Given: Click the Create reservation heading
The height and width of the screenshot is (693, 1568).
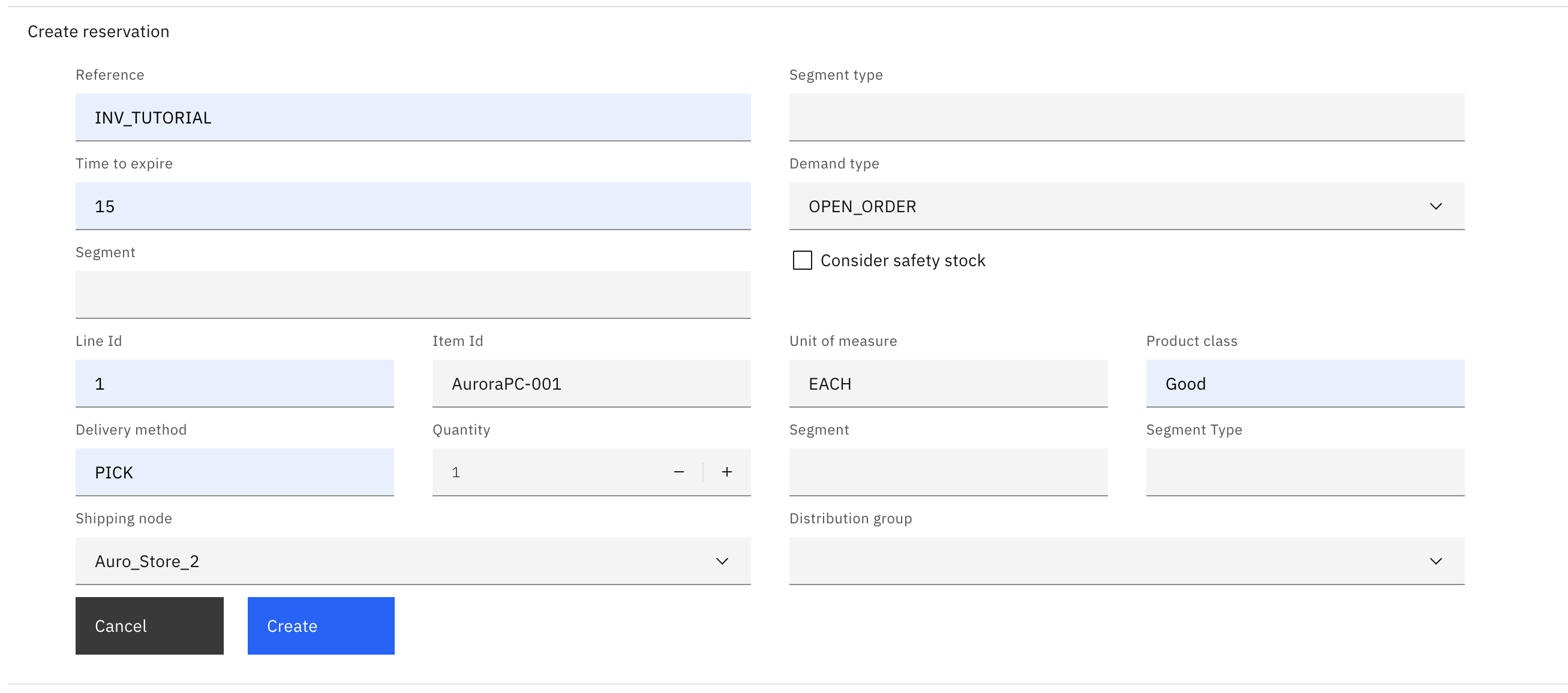Looking at the screenshot, I should 98,32.
